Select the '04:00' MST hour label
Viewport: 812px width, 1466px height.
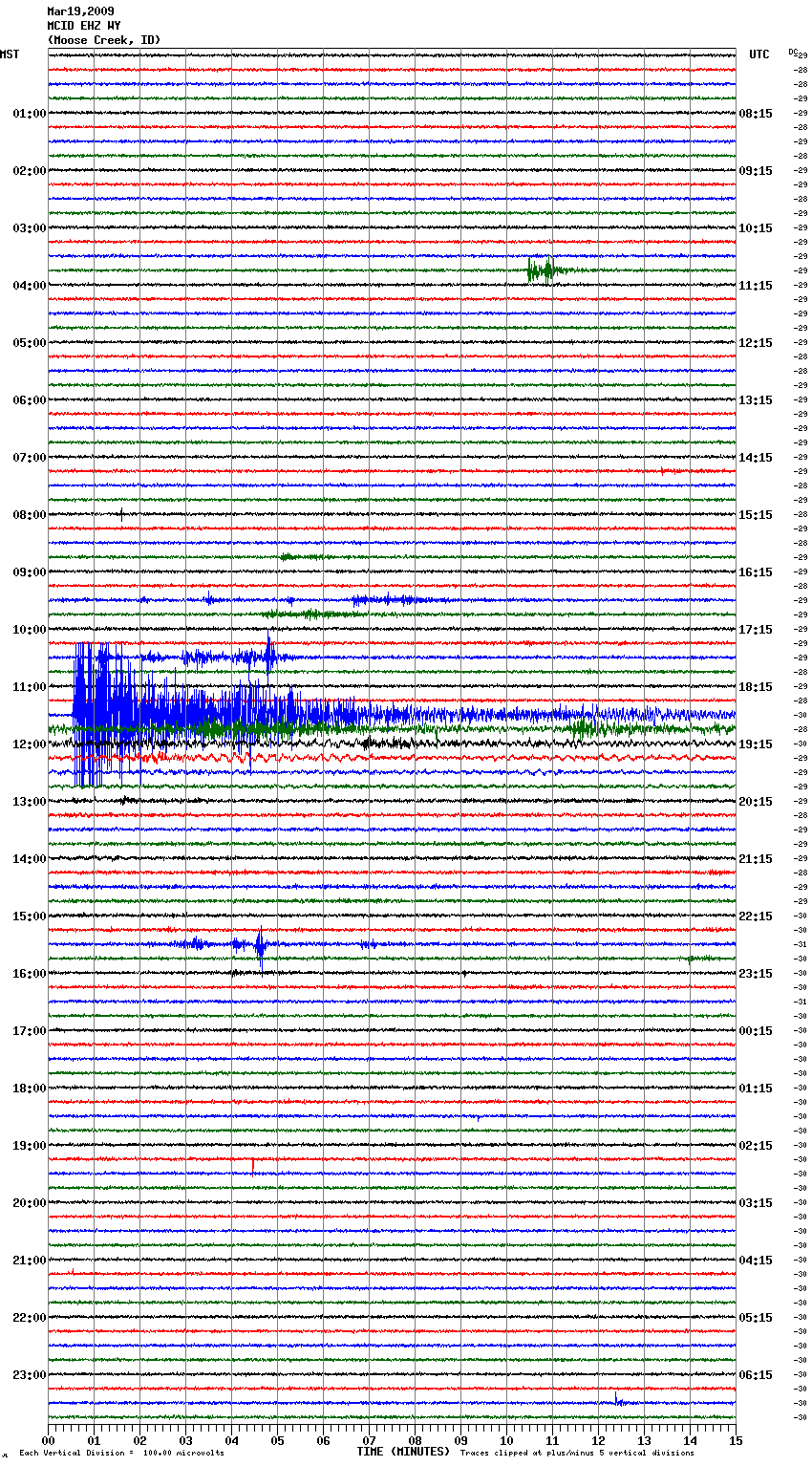[x=30, y=286]
